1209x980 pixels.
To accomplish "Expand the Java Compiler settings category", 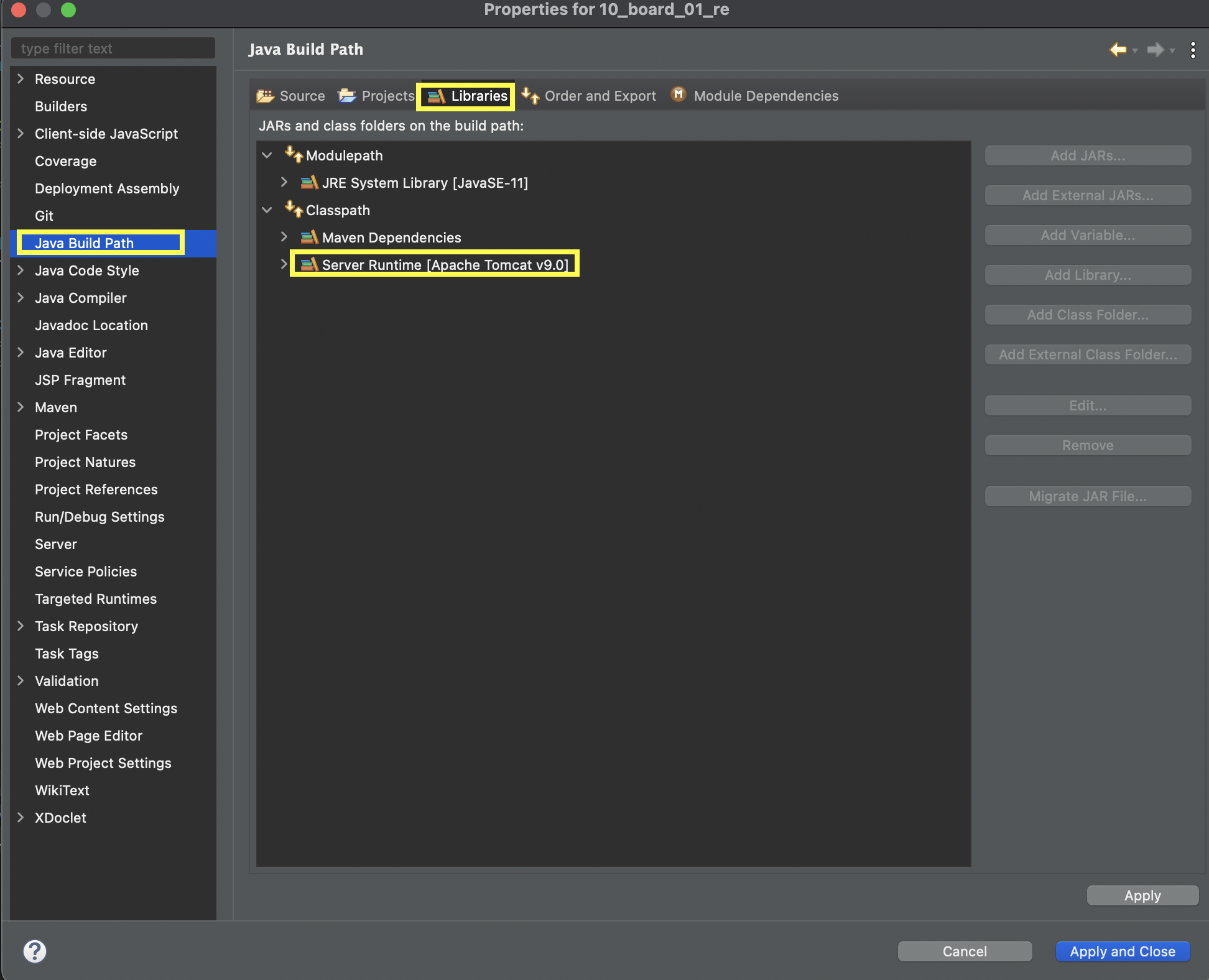I will (x=21, y=298).
